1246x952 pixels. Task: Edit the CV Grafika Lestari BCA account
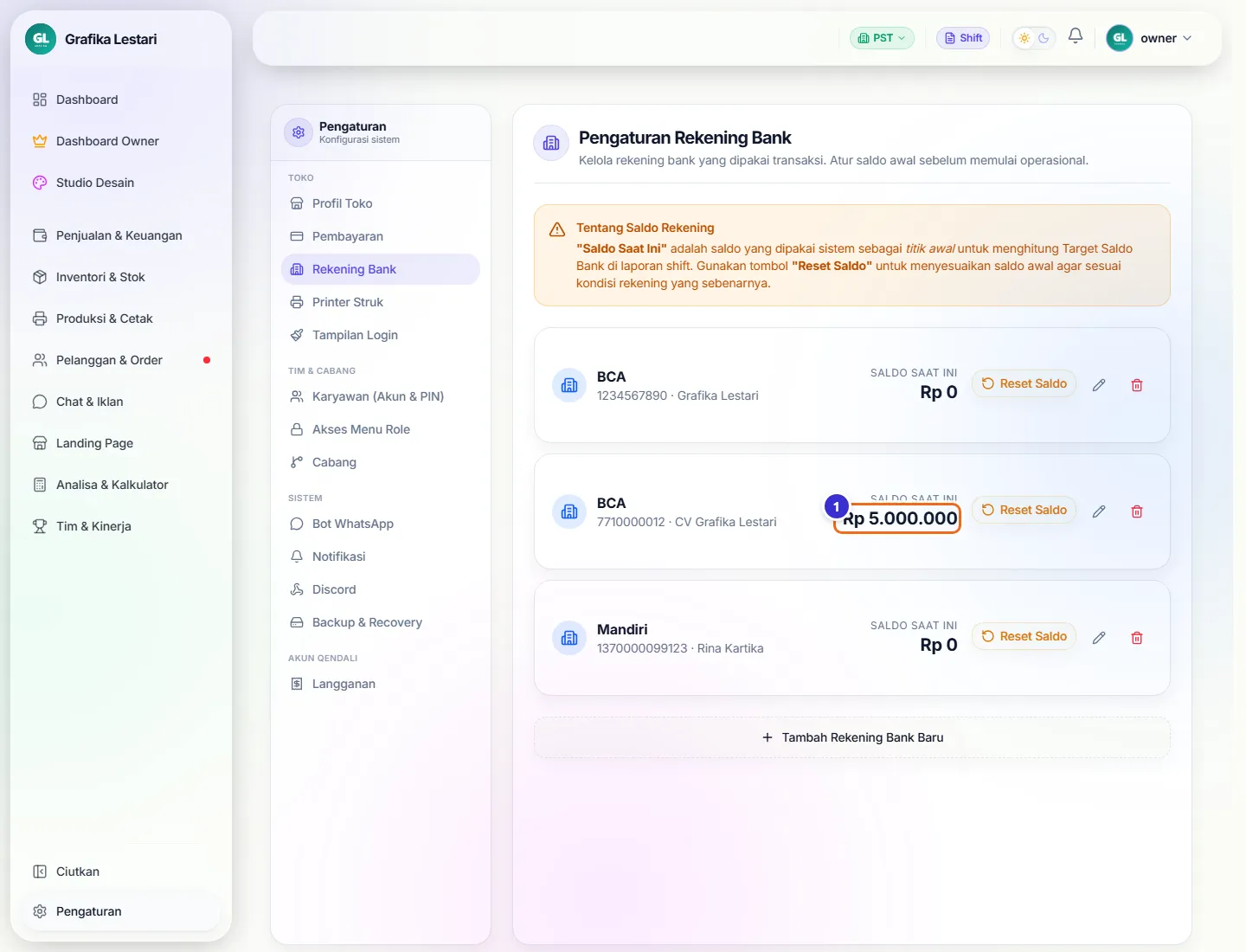tap(1099, 511)
